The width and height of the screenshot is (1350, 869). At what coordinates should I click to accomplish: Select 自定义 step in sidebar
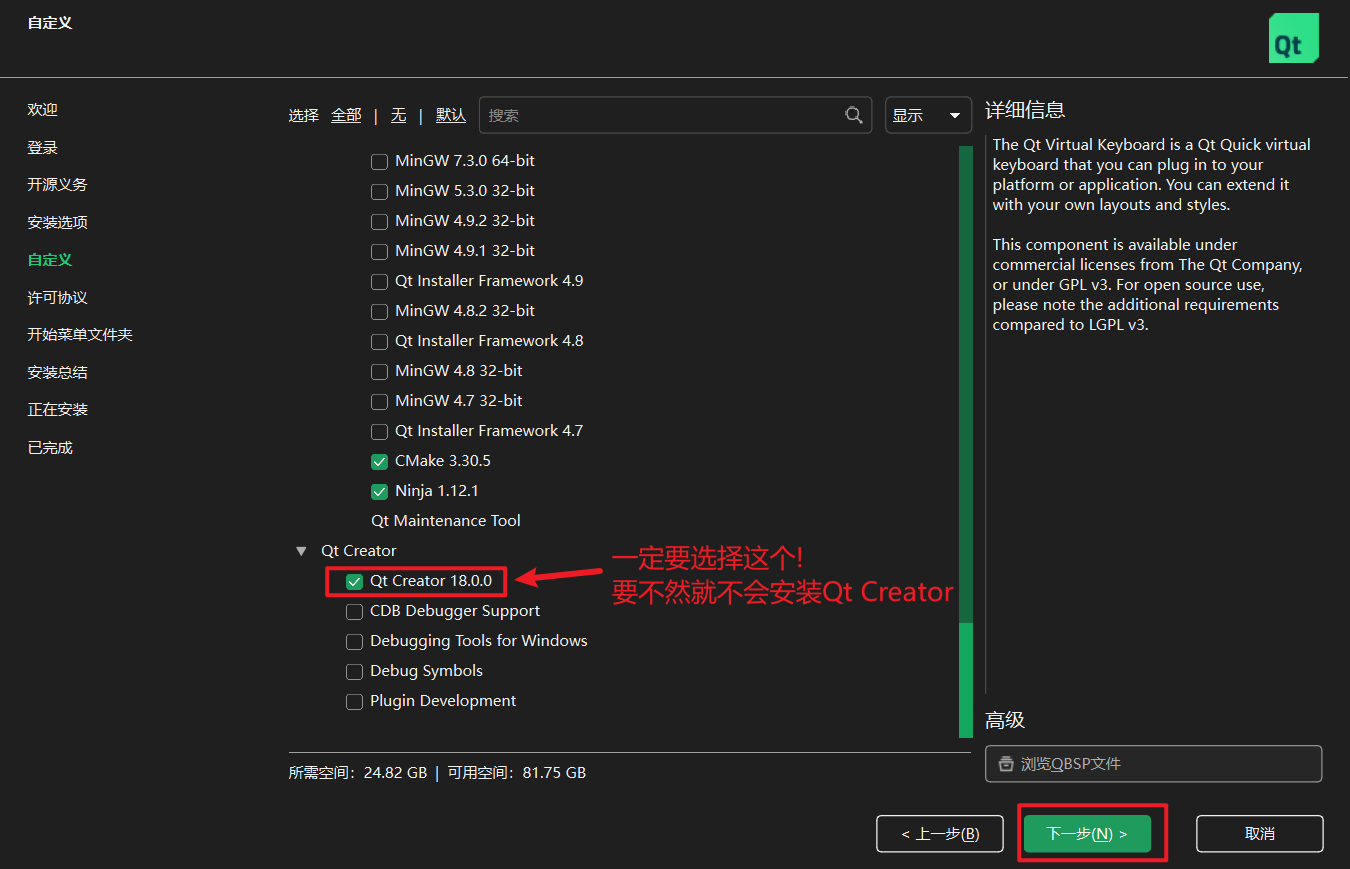50,260
